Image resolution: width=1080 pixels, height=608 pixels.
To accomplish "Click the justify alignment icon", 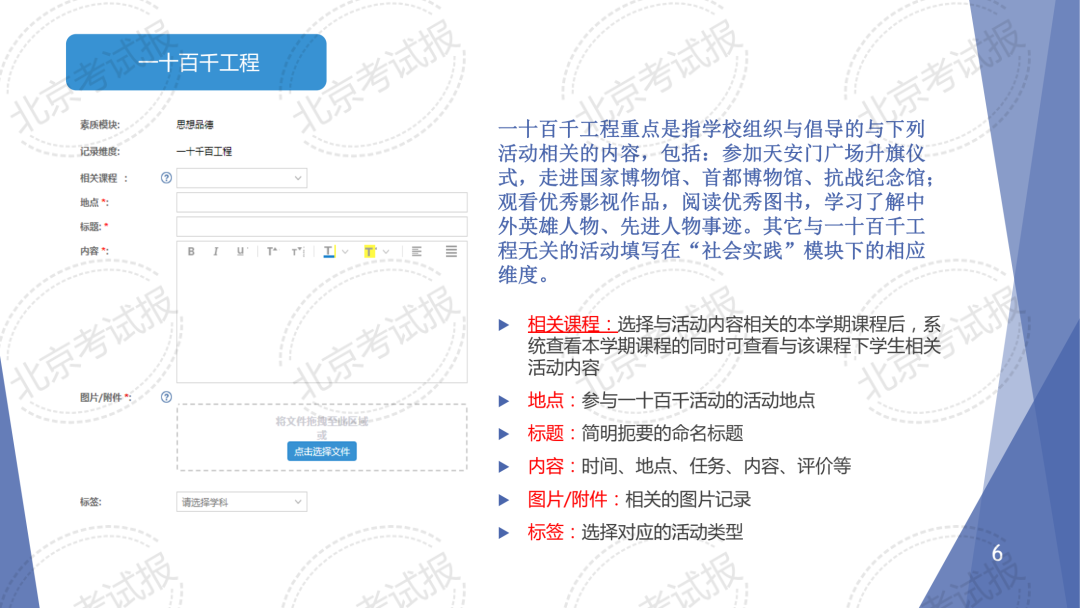I will tap(451, 252).
